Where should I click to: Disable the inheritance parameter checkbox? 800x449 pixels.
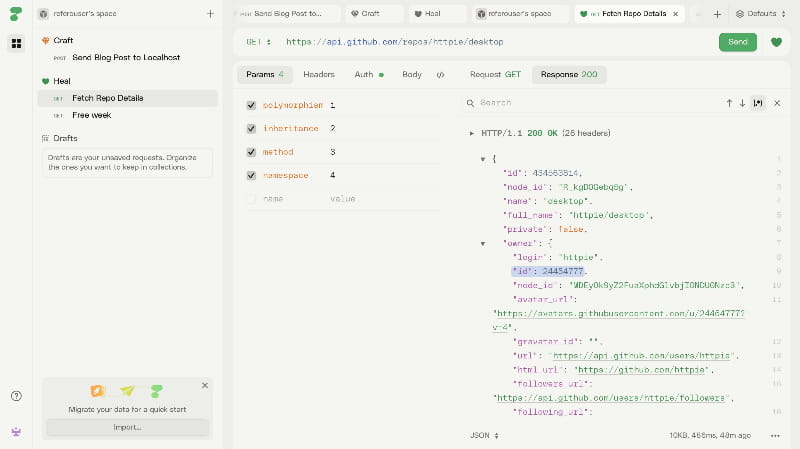pyautogui.click(x=251, y=129)
